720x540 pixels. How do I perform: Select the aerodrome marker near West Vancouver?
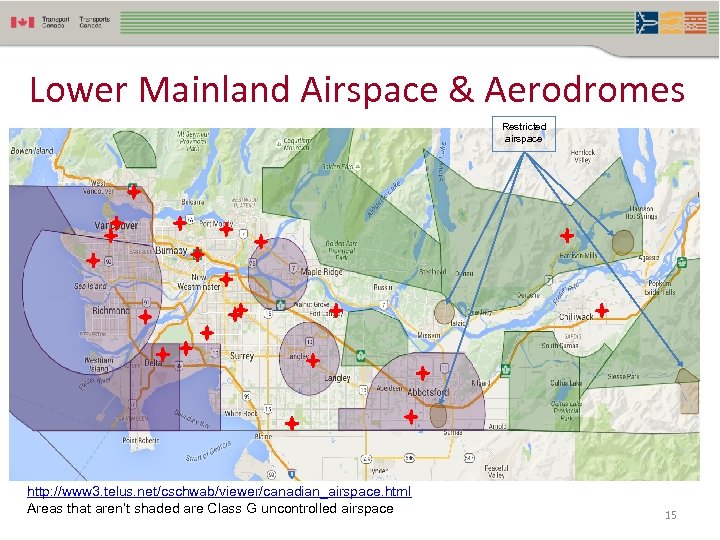tap(134, 191)
